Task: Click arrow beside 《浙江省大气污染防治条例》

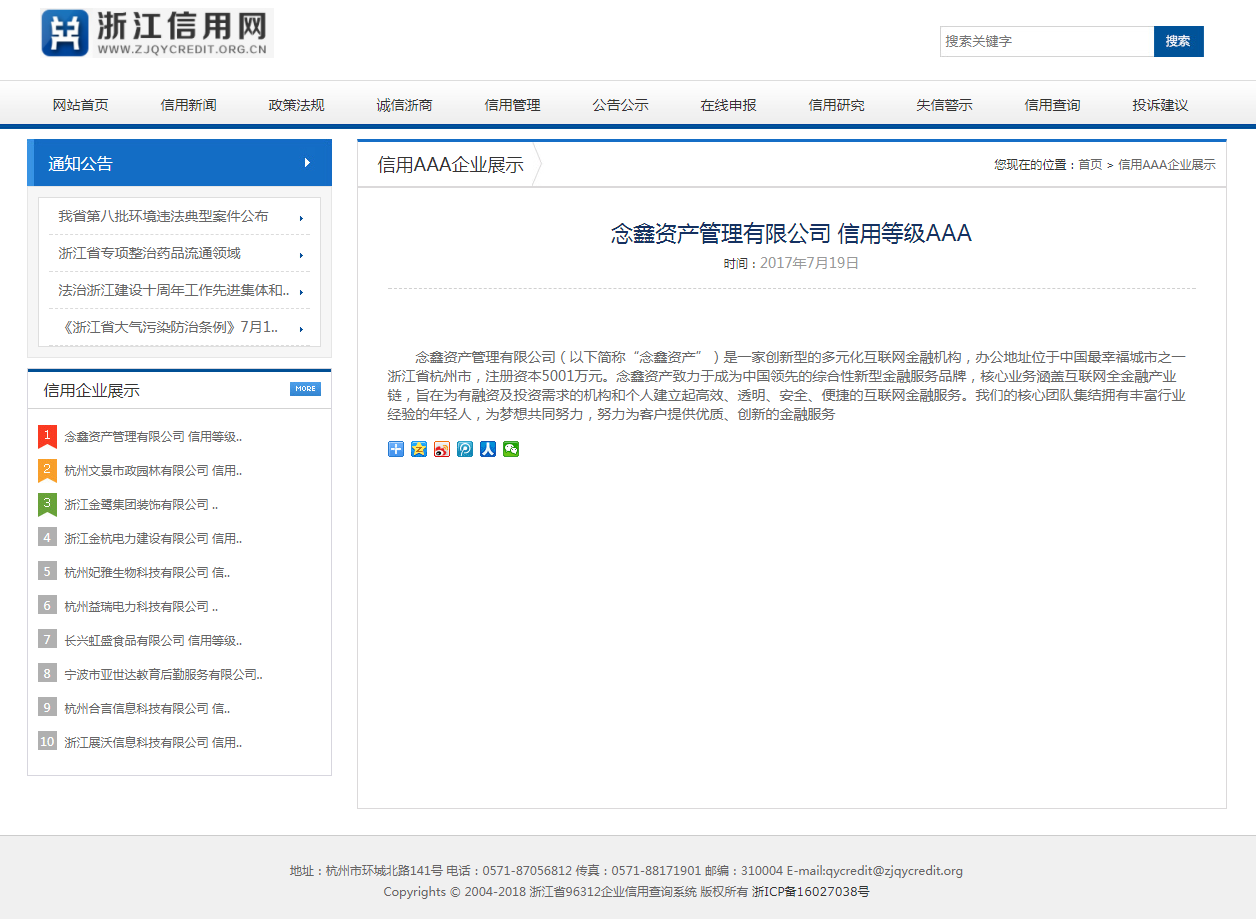Action: pos(301,329)
